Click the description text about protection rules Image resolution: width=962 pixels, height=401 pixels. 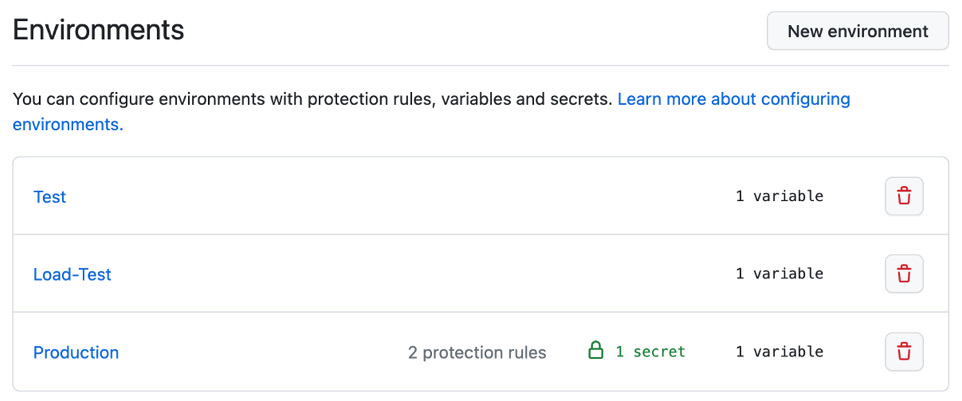pos(313,99)
